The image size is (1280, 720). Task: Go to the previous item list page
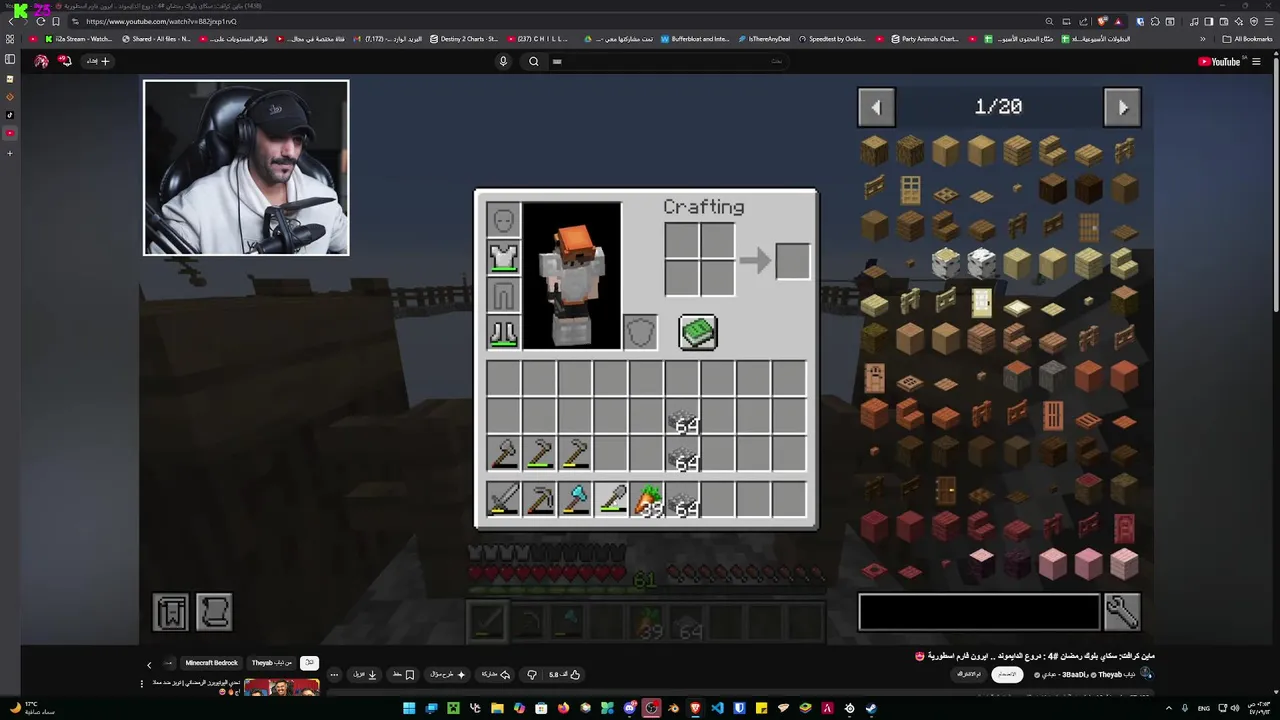876,107
